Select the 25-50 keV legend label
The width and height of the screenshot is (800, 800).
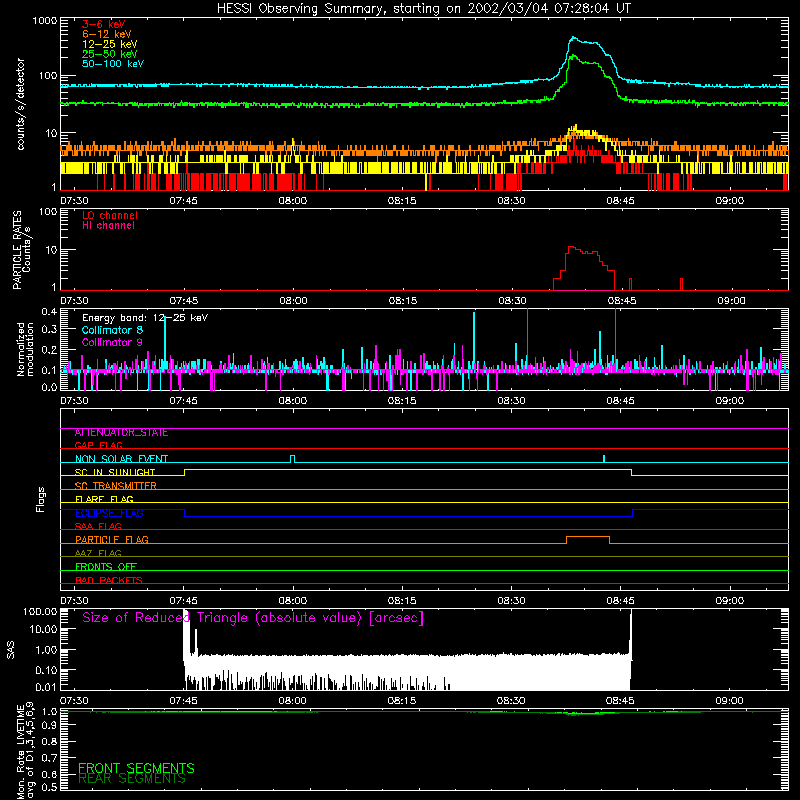110,54
